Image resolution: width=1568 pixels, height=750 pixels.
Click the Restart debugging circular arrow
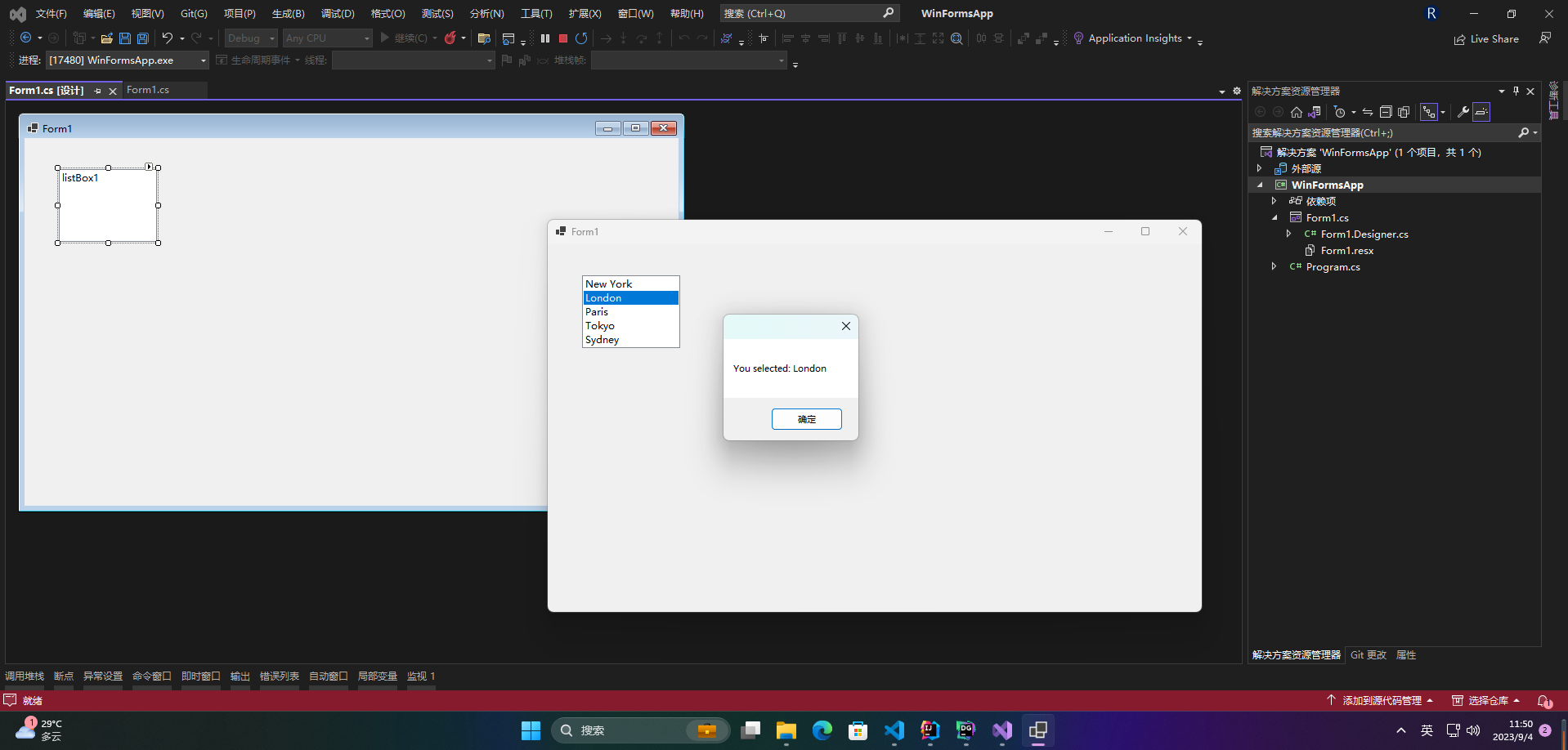tap(581, 38)
